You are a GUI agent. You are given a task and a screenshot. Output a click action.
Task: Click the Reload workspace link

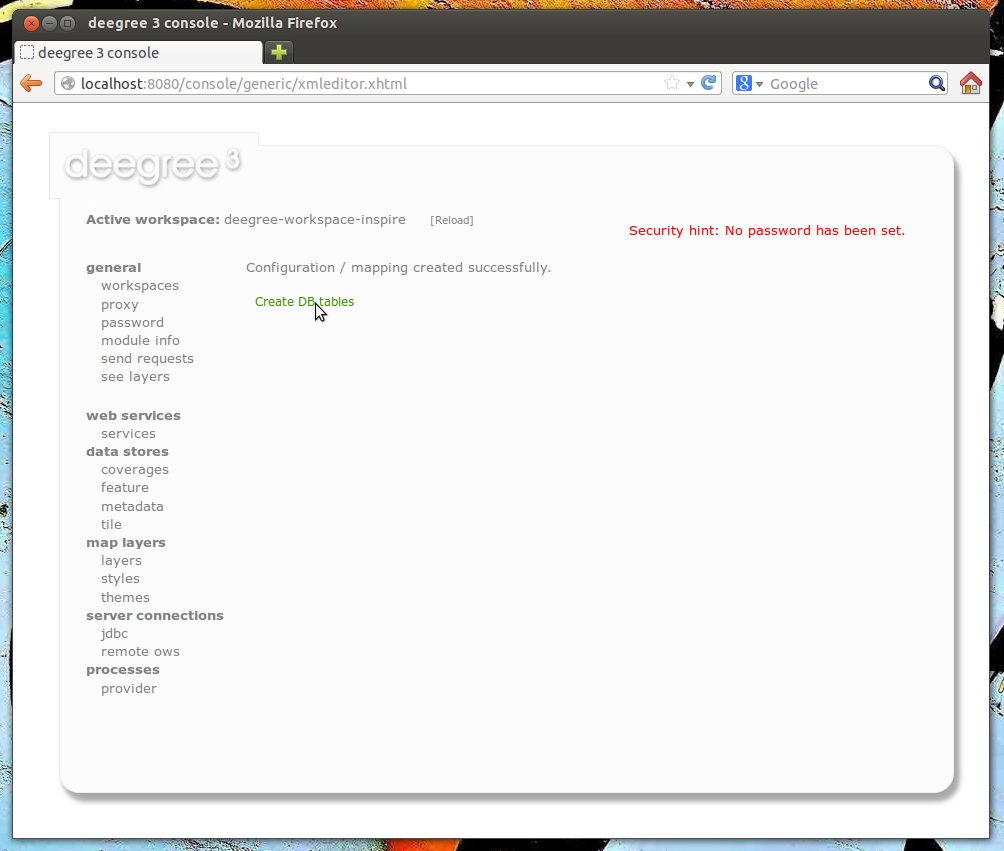pos(451,220)
